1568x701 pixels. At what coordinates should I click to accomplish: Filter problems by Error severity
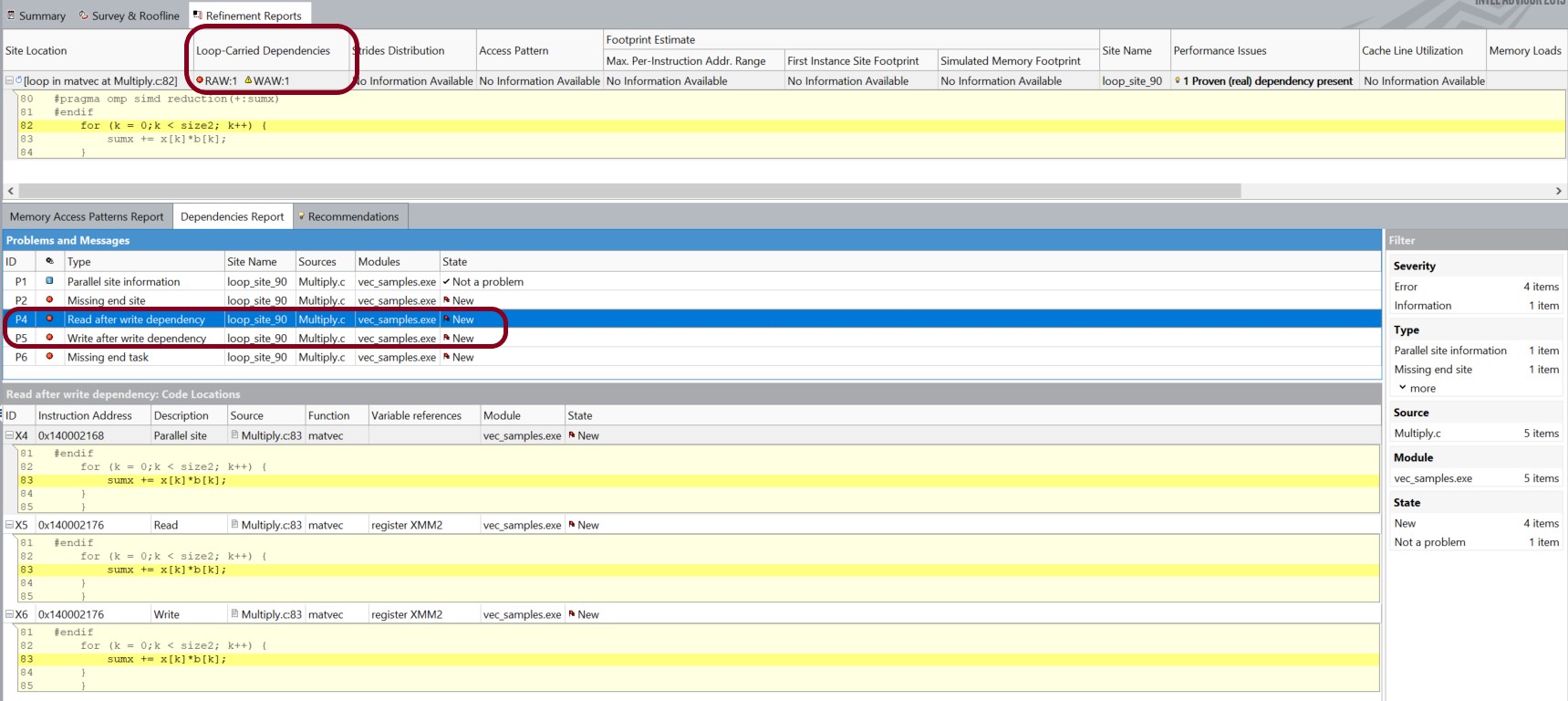pyautogui.click(x=1406, y=287)
